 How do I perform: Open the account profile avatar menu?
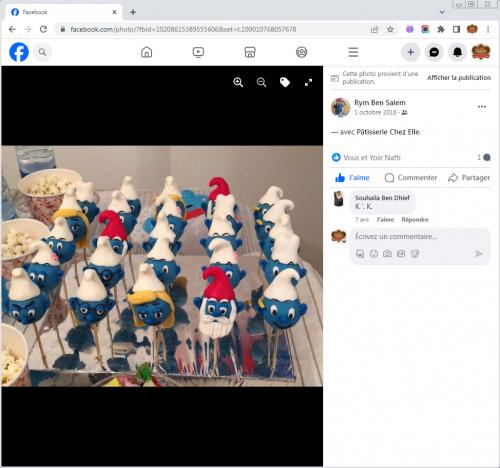(x=481, y=52)
